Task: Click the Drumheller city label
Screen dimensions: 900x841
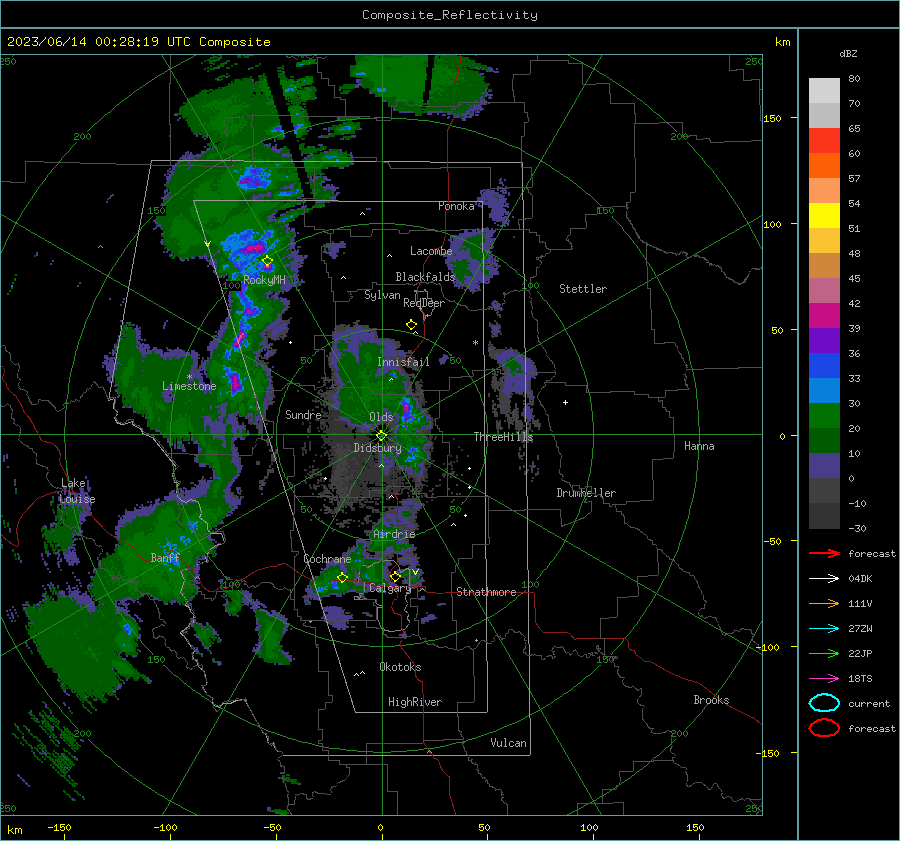Action: pyautogui.click(x=586, y=493)
